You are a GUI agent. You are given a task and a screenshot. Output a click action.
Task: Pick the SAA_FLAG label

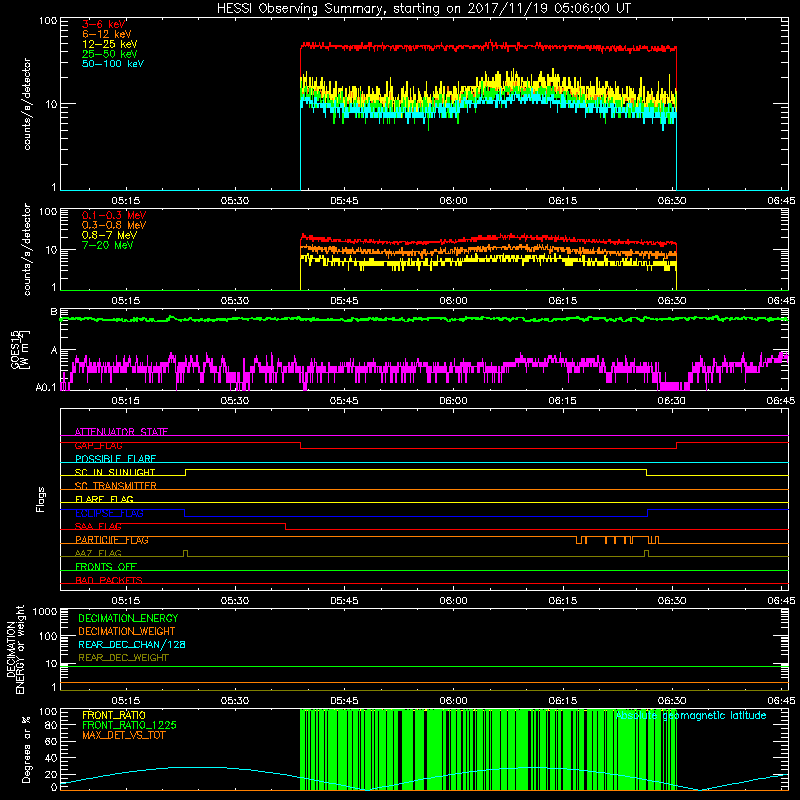click(x=98, y=526)
